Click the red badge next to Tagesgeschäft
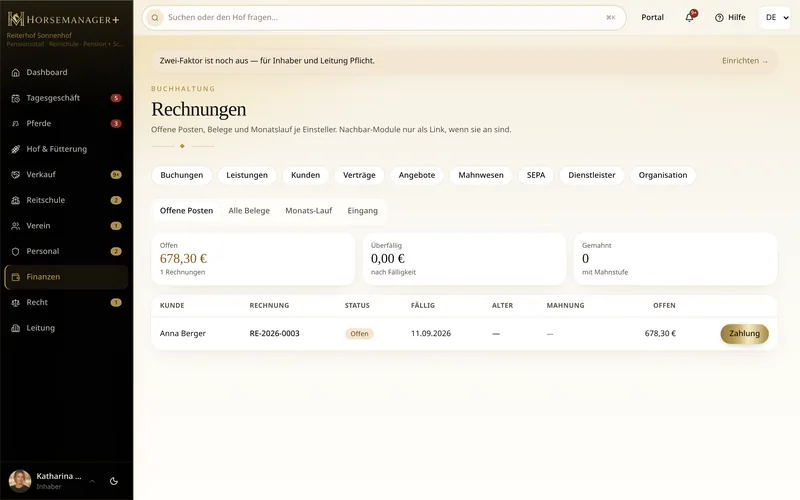Image resolution: width=800 pixels, height=500 pixels. (x=116, y=98)
